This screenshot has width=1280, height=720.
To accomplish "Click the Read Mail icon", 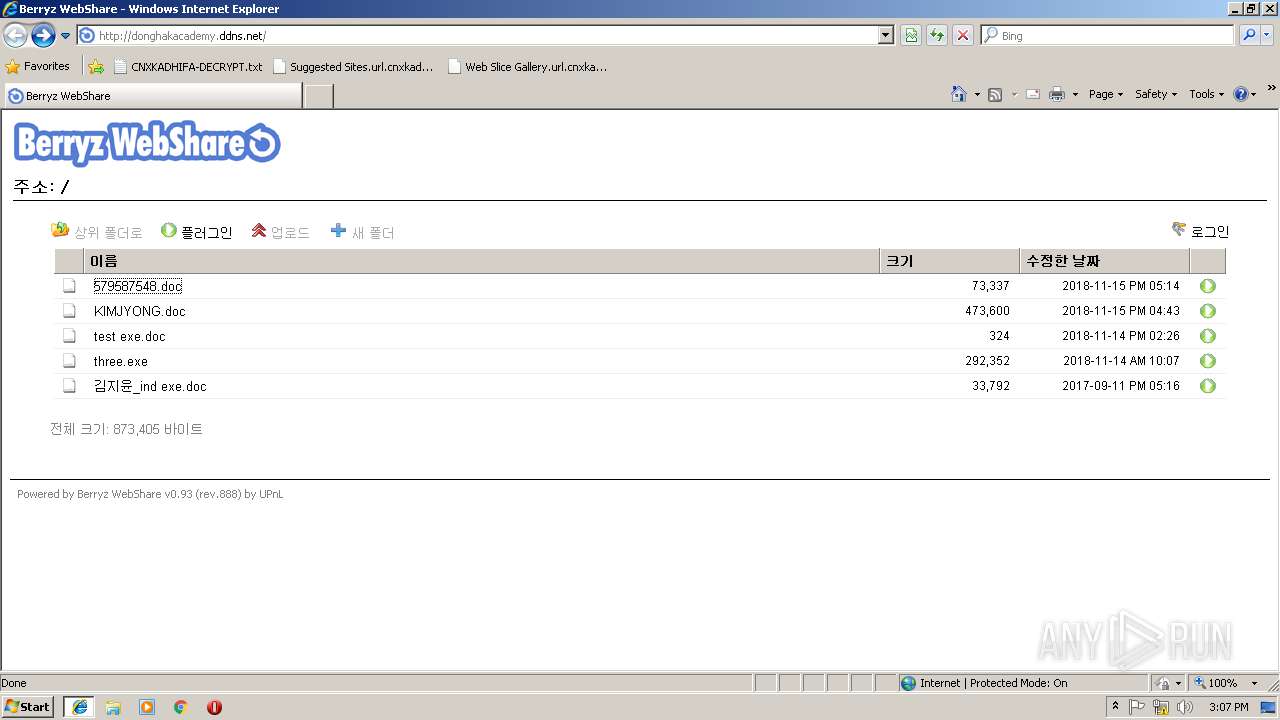I will point(1033,94).
